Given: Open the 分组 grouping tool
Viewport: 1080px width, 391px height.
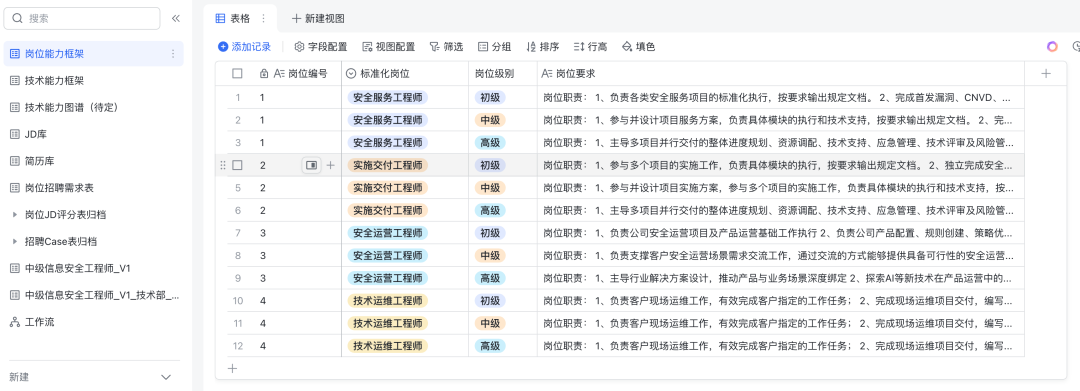Looking at the screenshot, I should pyautogui.click(x=495, y=47).
